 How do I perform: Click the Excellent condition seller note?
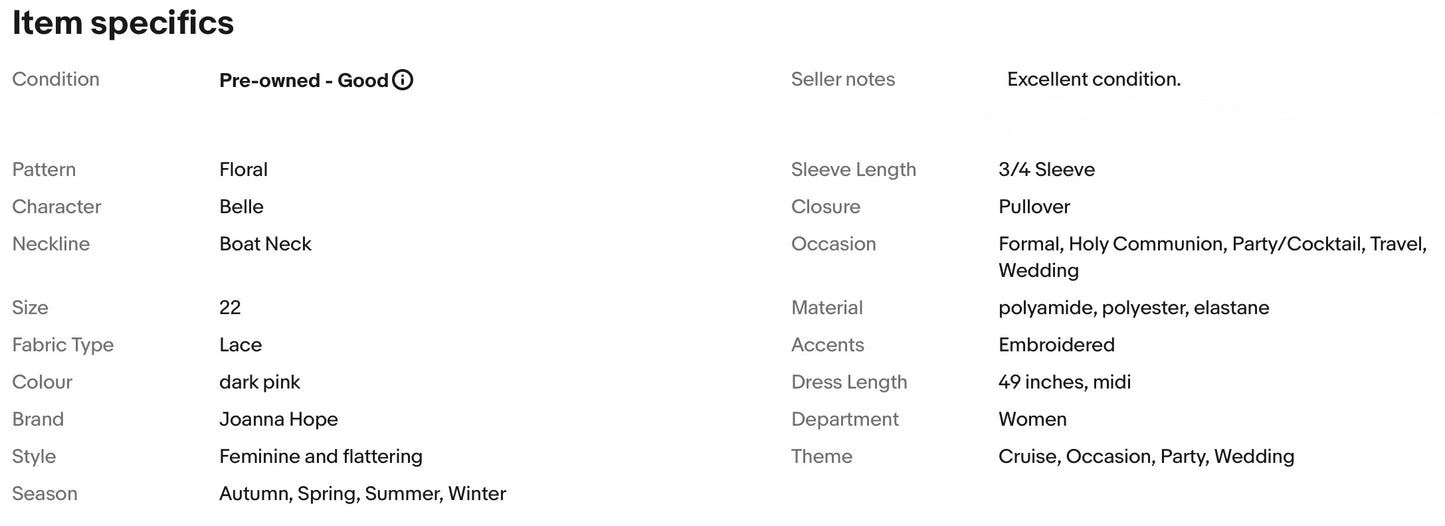tap(1094, 79)
